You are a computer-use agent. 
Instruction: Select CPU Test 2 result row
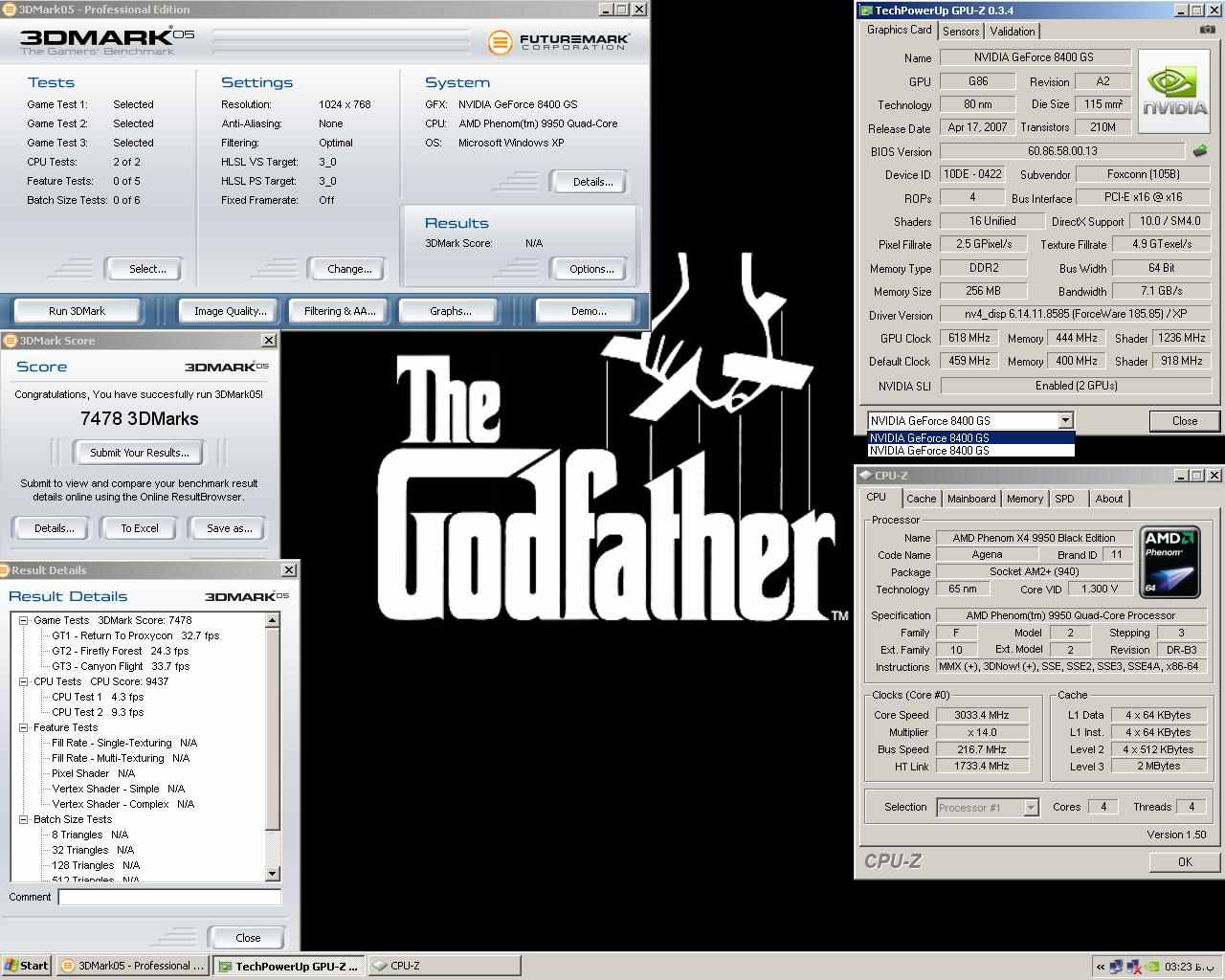click(x=98, y=712)
